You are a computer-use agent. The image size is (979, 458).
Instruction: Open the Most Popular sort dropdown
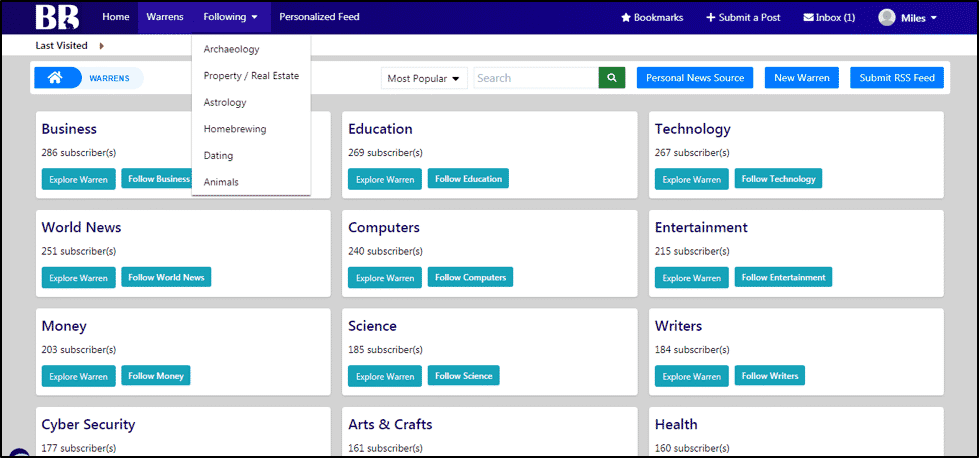424,79
